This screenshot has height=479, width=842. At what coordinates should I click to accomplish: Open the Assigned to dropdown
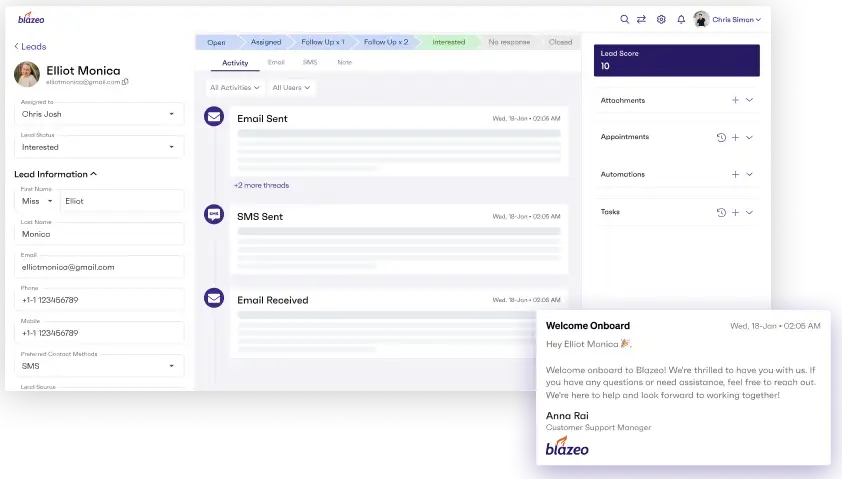[x=99, y=114]
